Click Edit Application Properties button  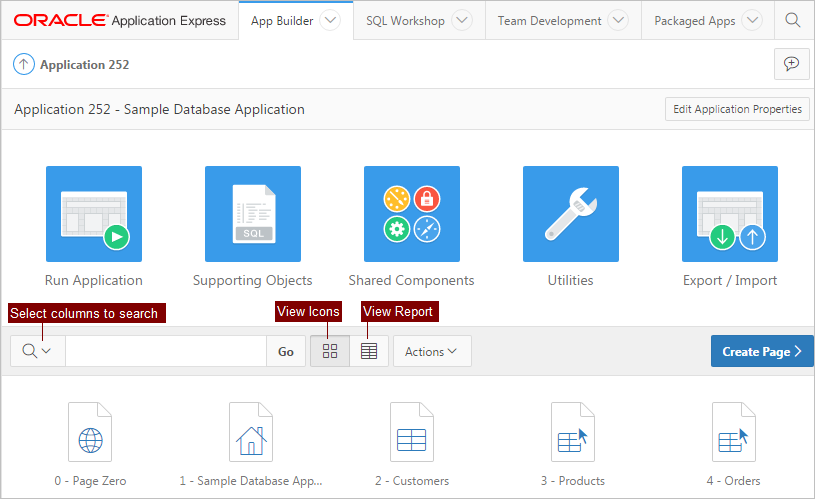click(737, 109)
